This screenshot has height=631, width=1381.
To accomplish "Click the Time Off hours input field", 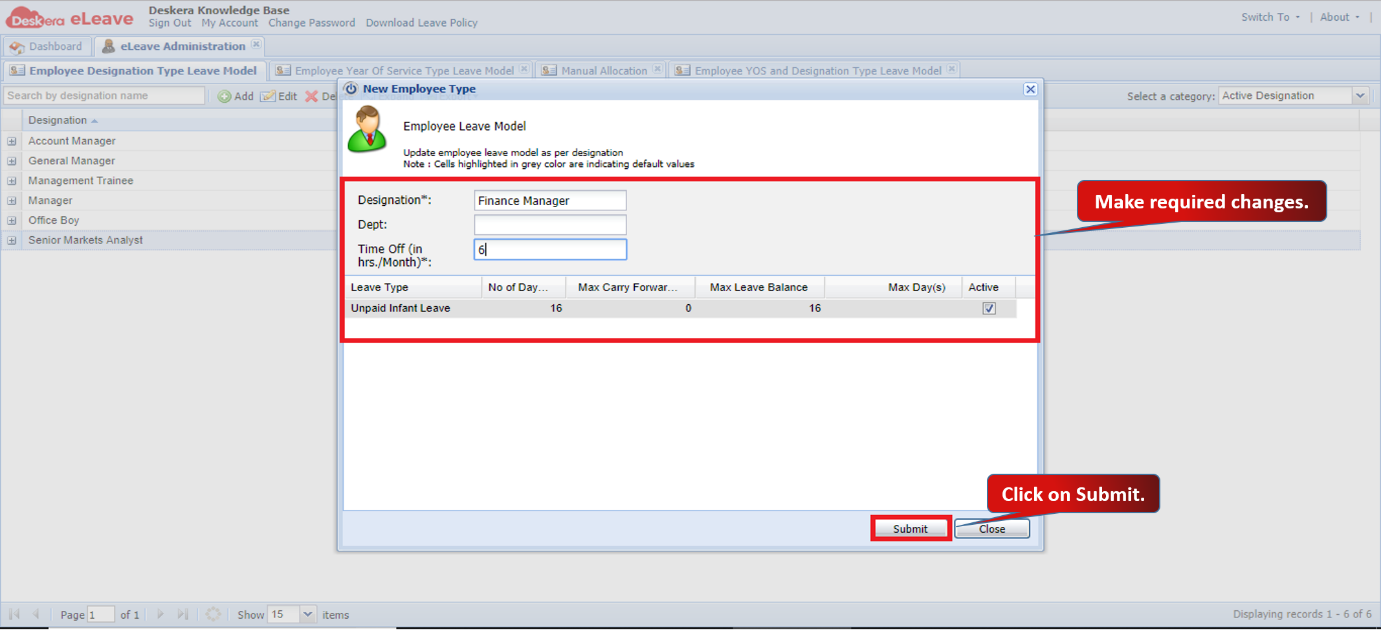I will pyautogui.click(x=550, y=249).
